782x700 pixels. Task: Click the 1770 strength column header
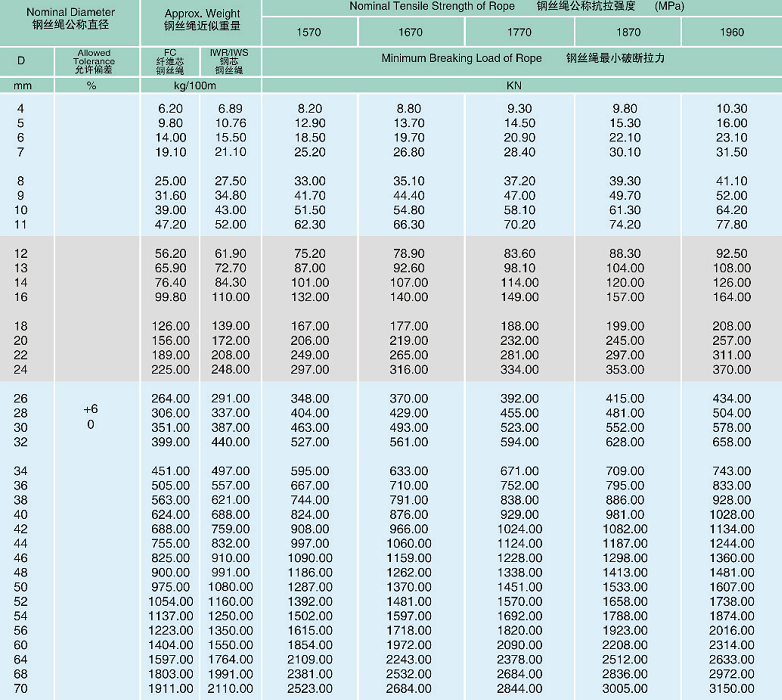[519, 32]
